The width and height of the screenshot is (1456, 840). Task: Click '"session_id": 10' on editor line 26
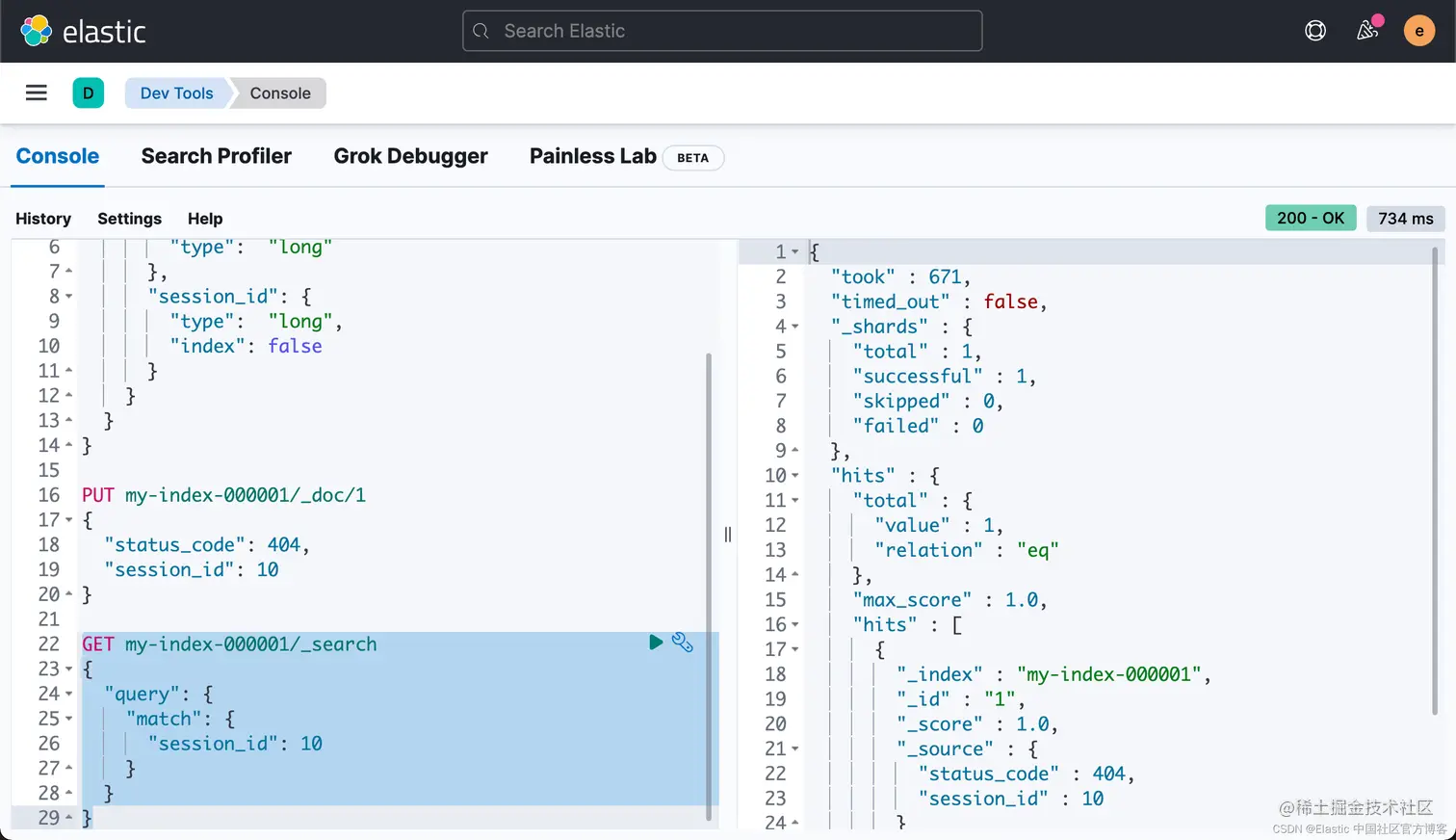pyautogui.click(x=235, y=744)
